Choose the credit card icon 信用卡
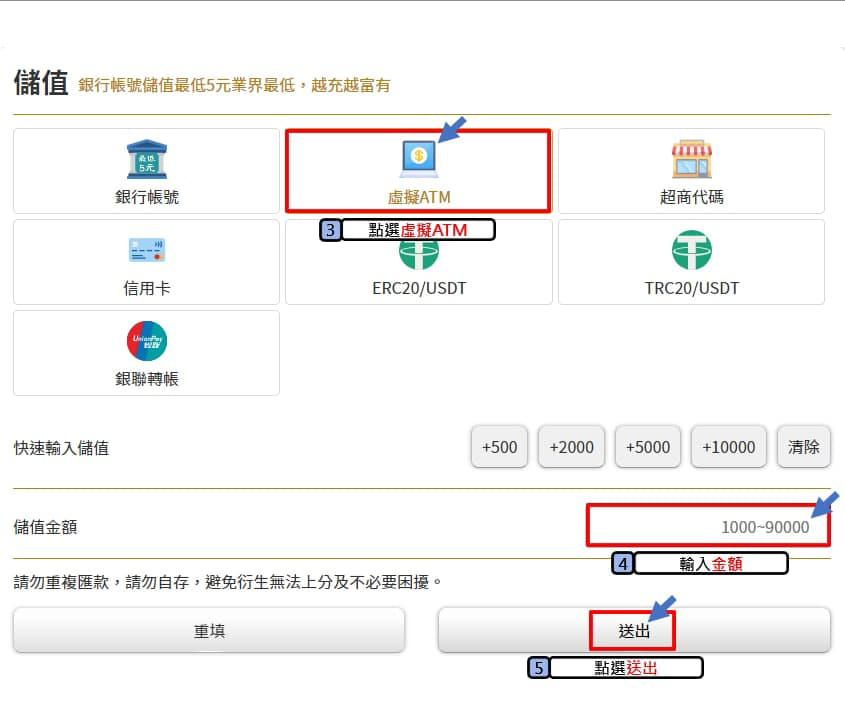 coord(147,250)
